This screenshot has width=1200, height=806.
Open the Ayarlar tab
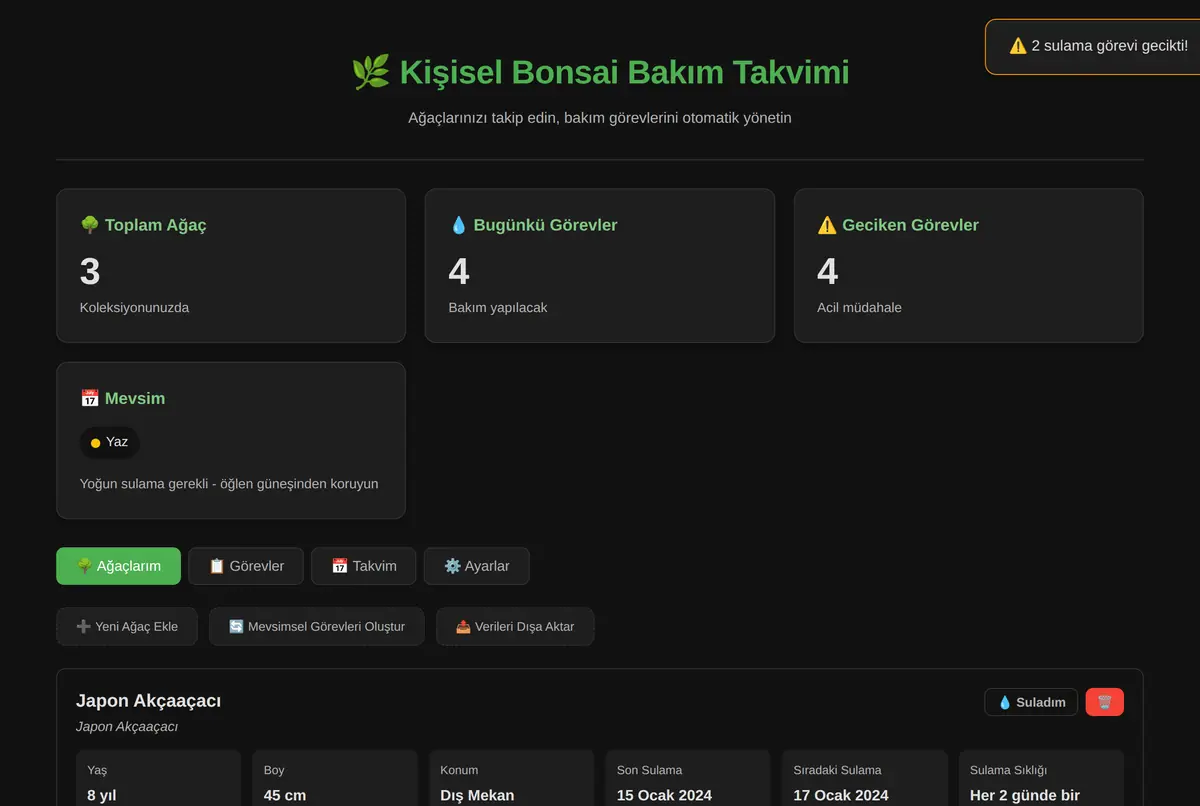click(477, 566)
